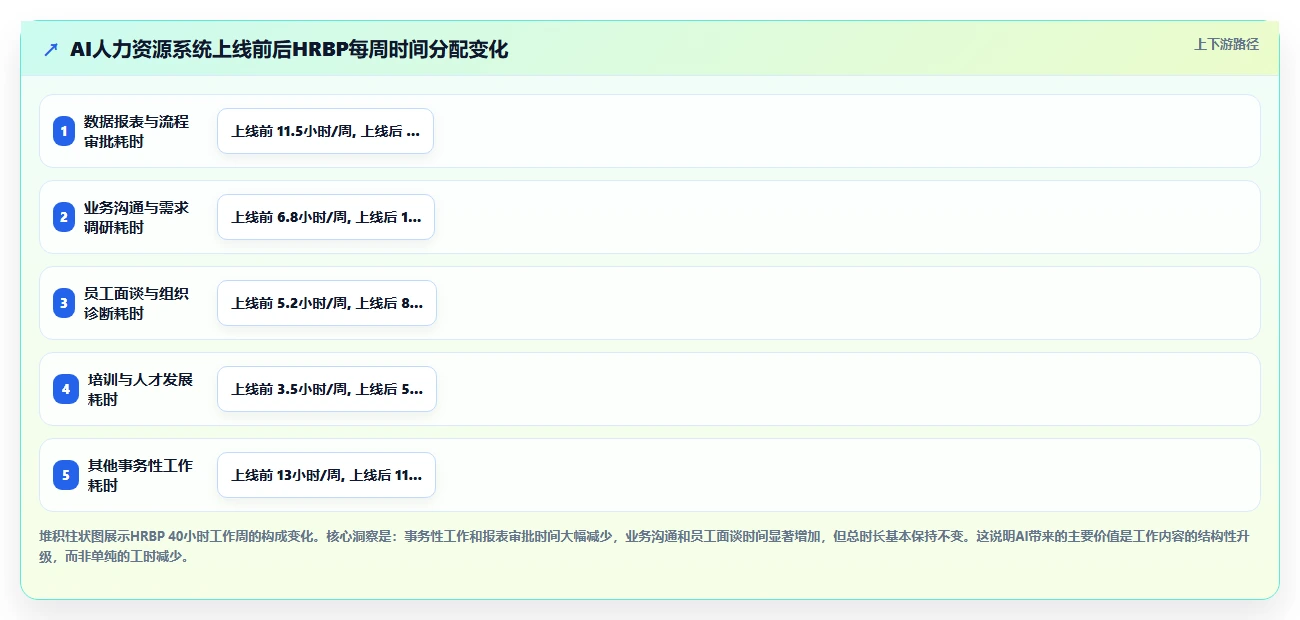Click step badge number 5

coord(66,475)
